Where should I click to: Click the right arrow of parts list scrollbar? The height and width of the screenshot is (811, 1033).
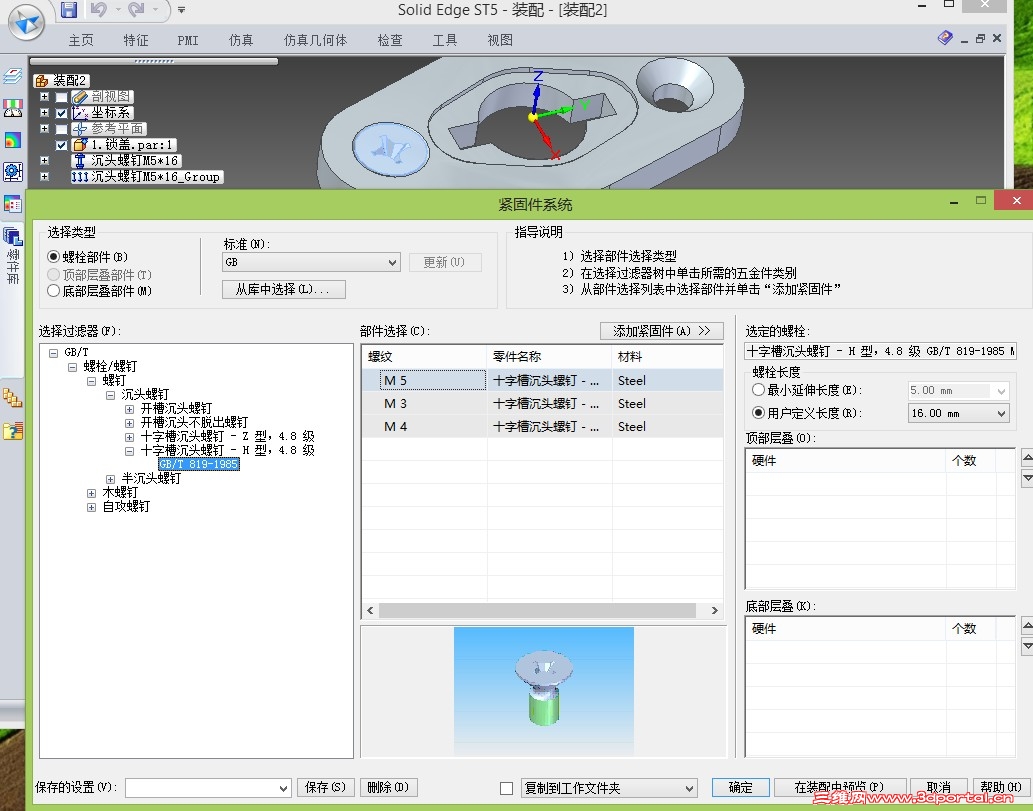click(715, 611)
